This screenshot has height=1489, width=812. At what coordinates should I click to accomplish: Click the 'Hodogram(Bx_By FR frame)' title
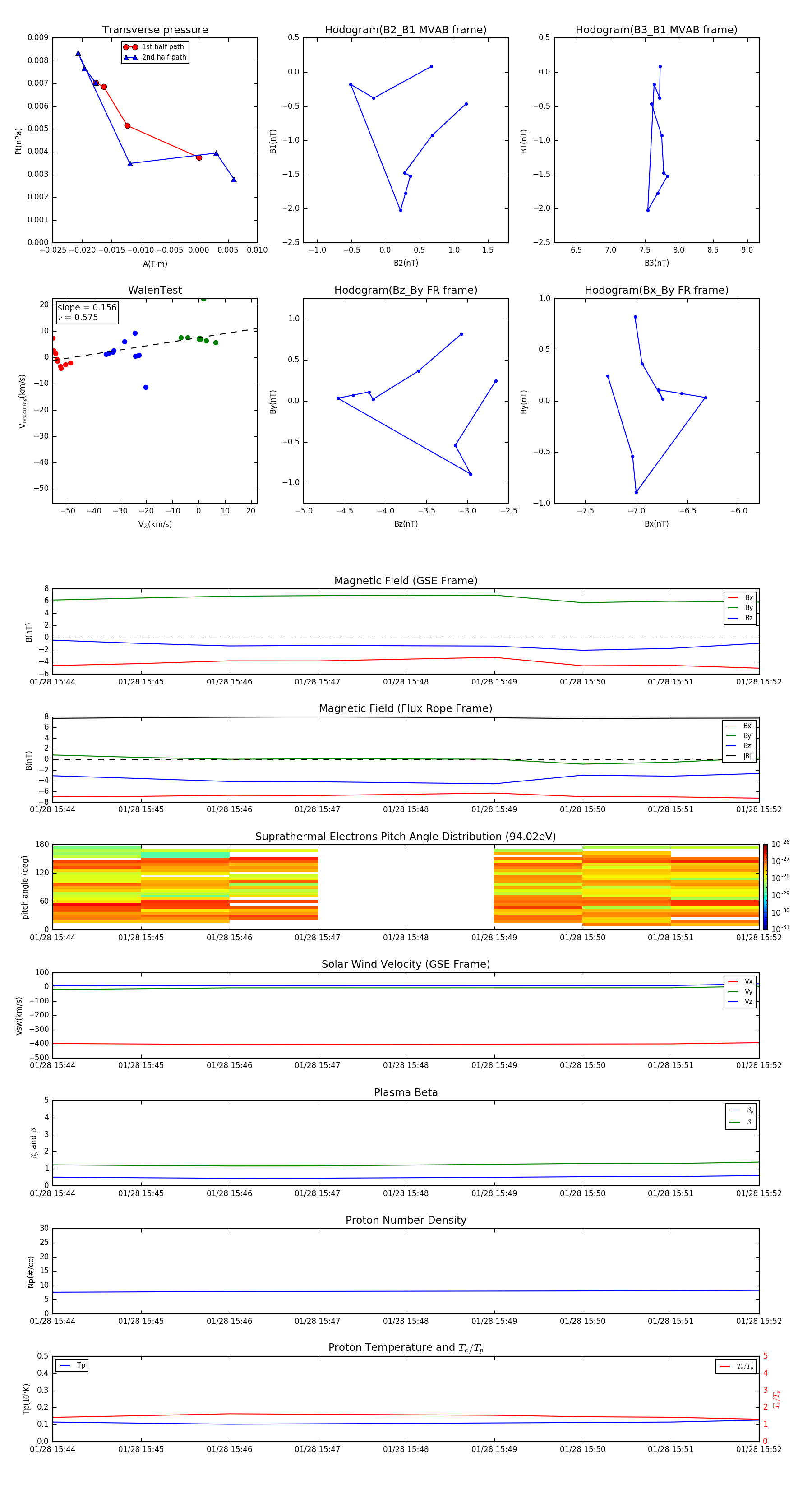pos(656,290)
